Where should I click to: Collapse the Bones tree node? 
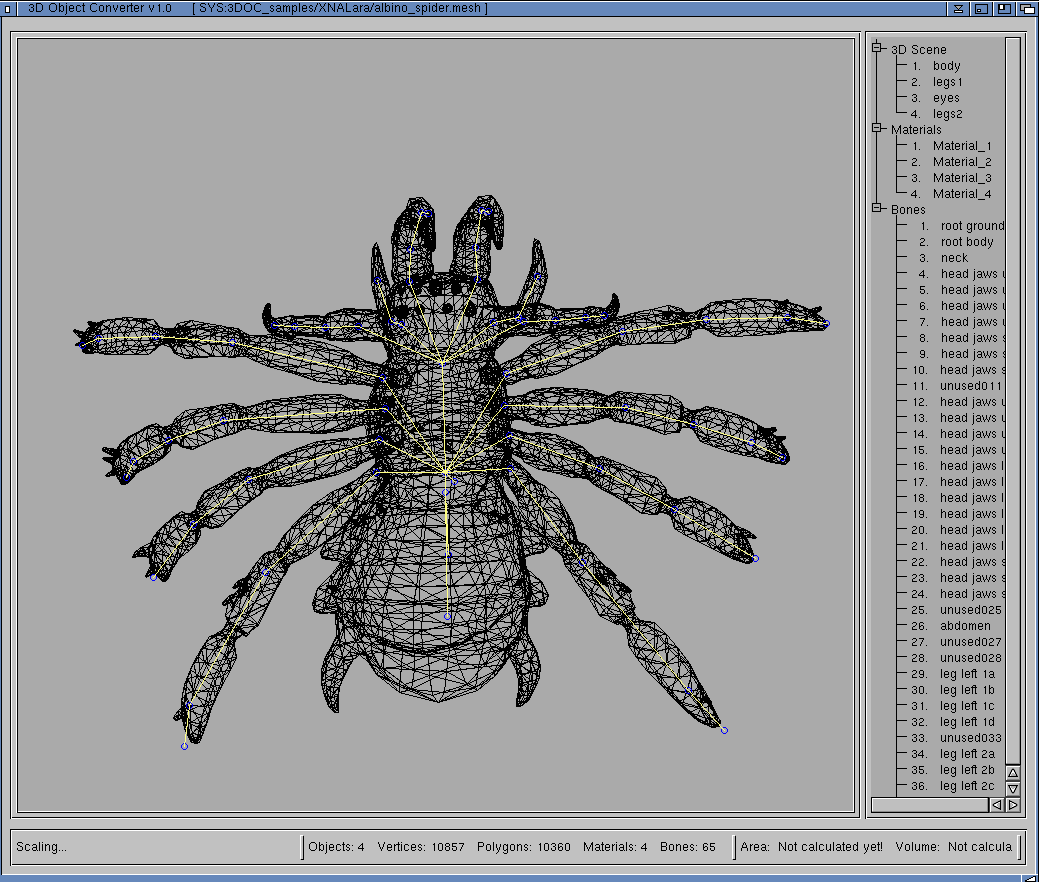click(877, 209)
